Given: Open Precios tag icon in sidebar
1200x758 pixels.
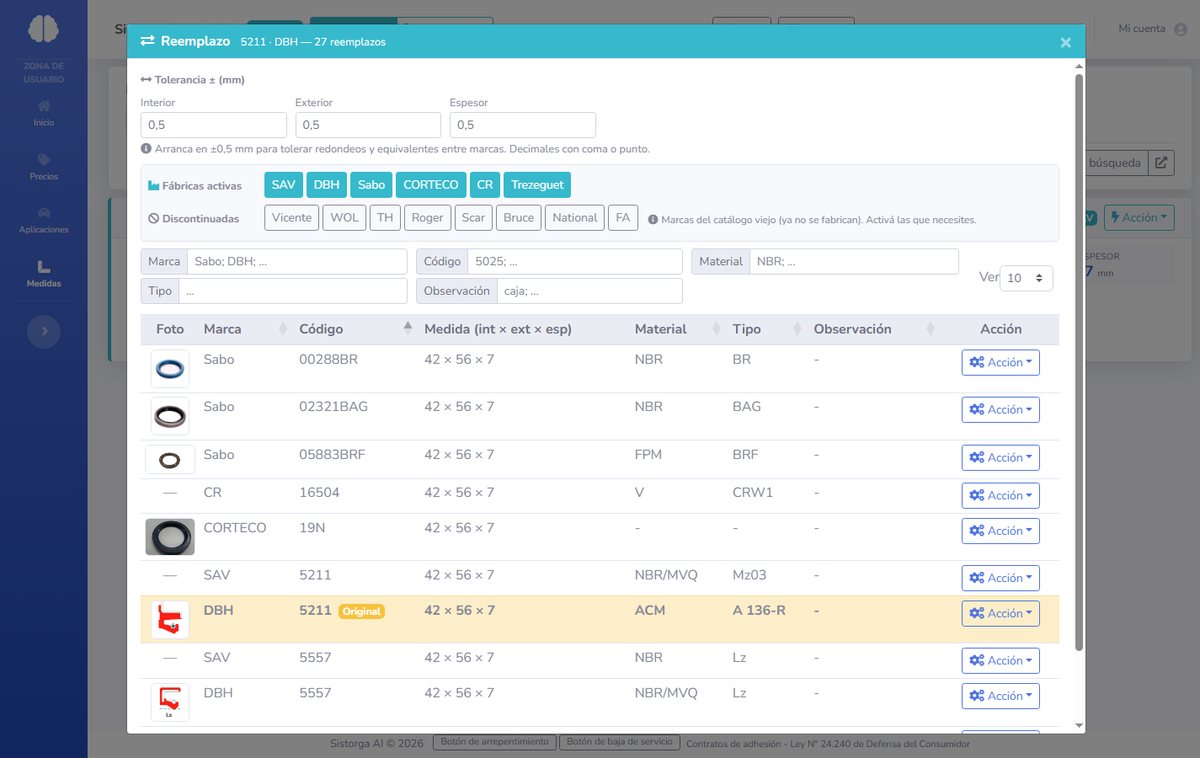Looking at the screenshot, I should tap(43, 160).
